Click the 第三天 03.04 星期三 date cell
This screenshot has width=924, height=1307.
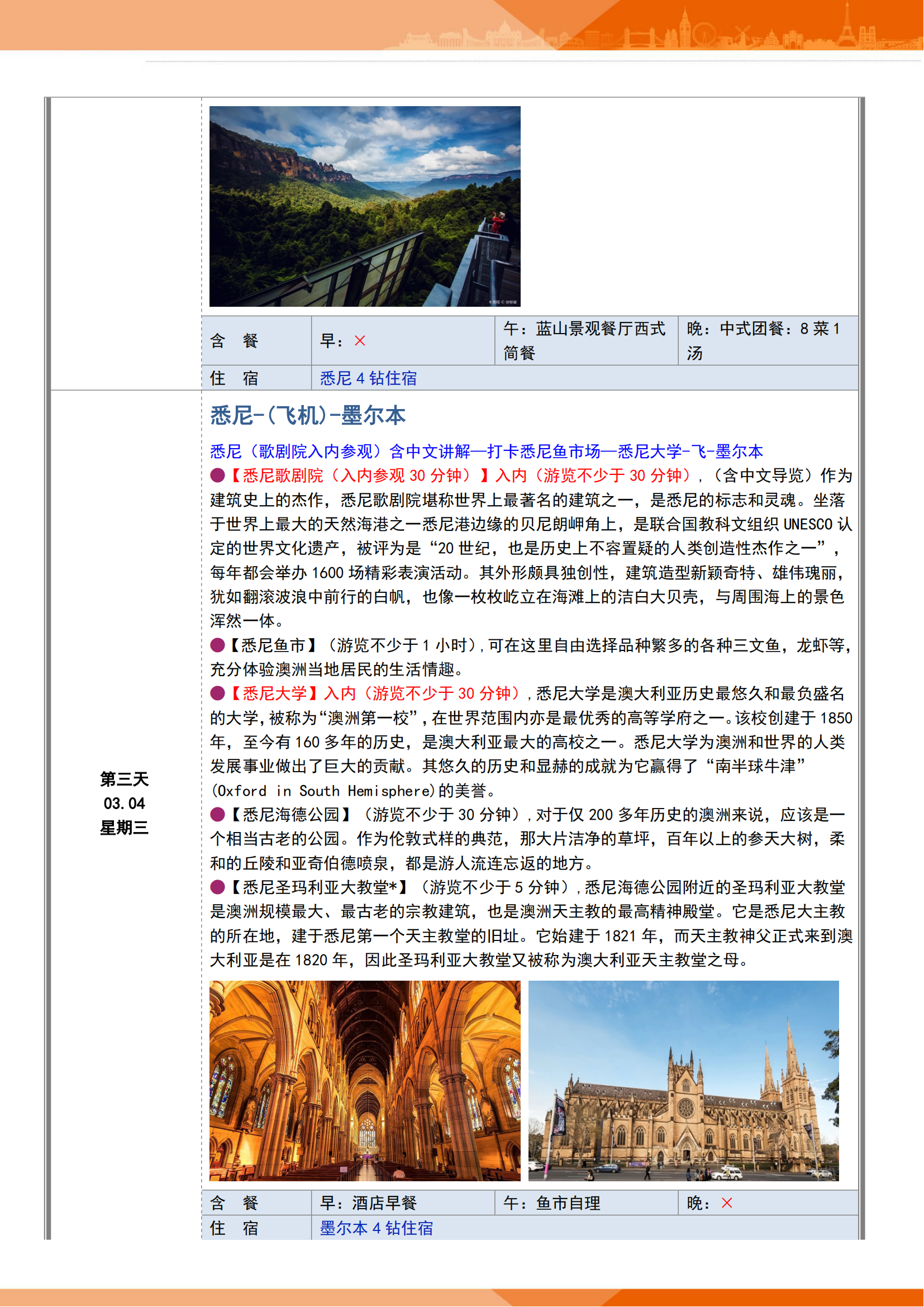coord(124,802)
